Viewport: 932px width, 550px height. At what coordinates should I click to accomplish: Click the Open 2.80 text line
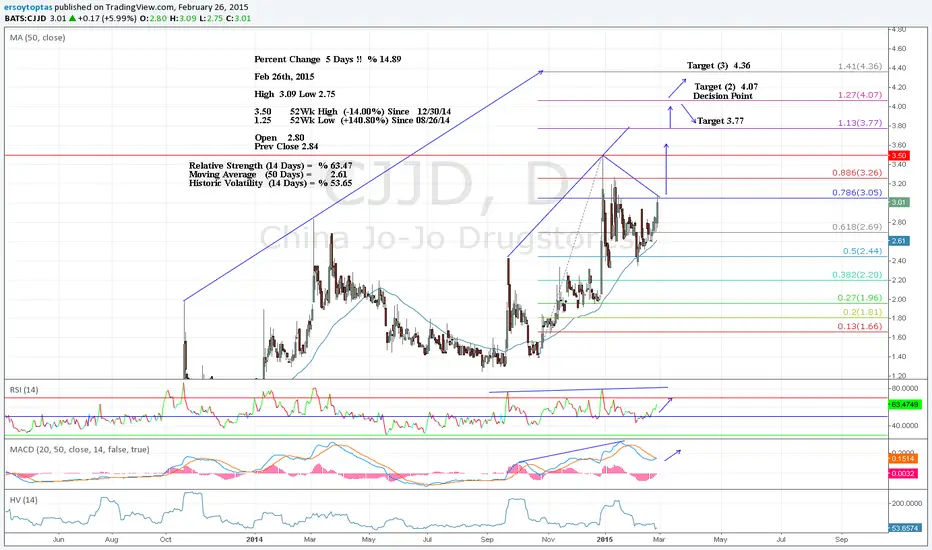click(x=279, y=138)
